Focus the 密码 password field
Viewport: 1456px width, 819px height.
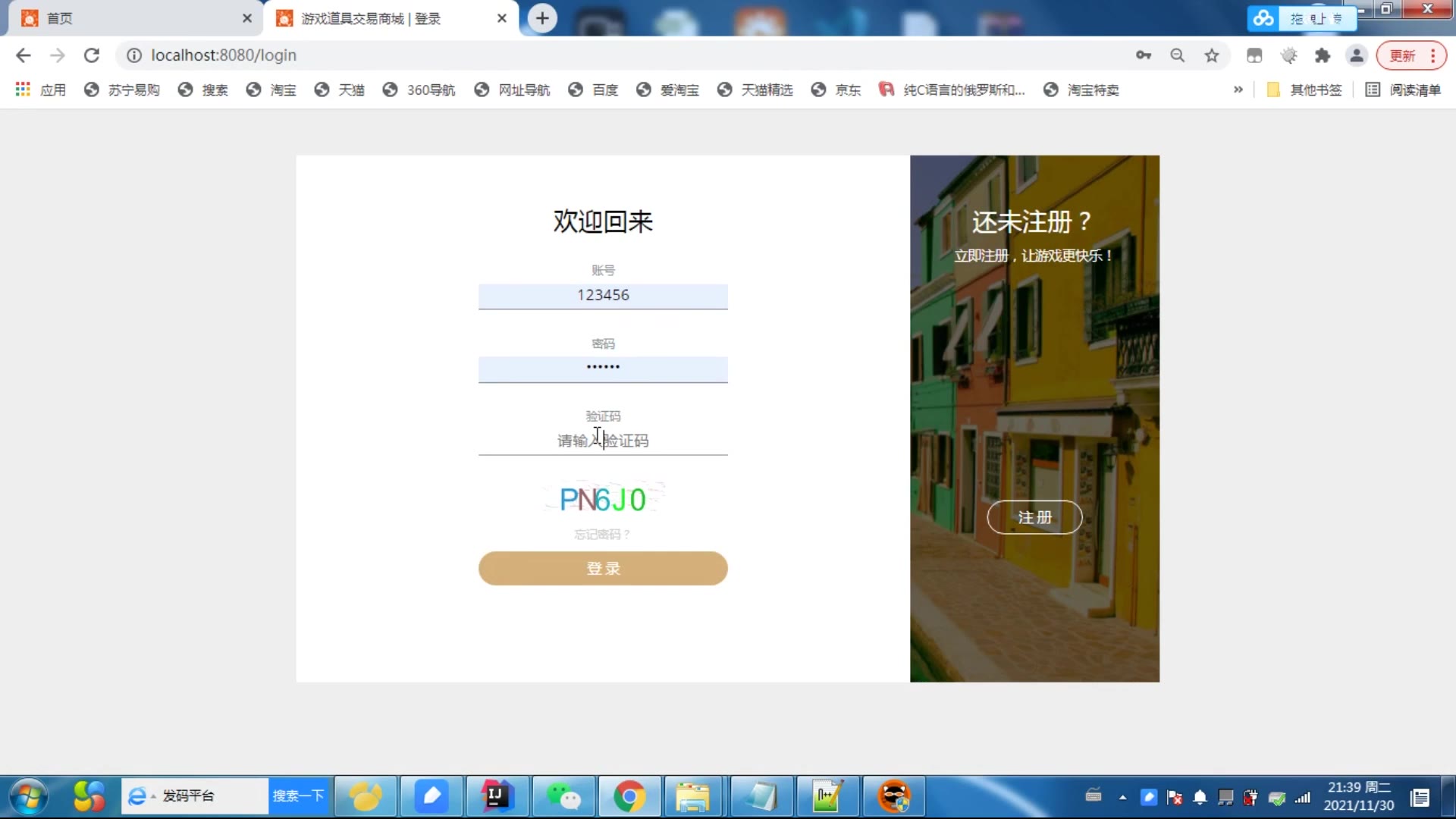(x=603, y=369)
